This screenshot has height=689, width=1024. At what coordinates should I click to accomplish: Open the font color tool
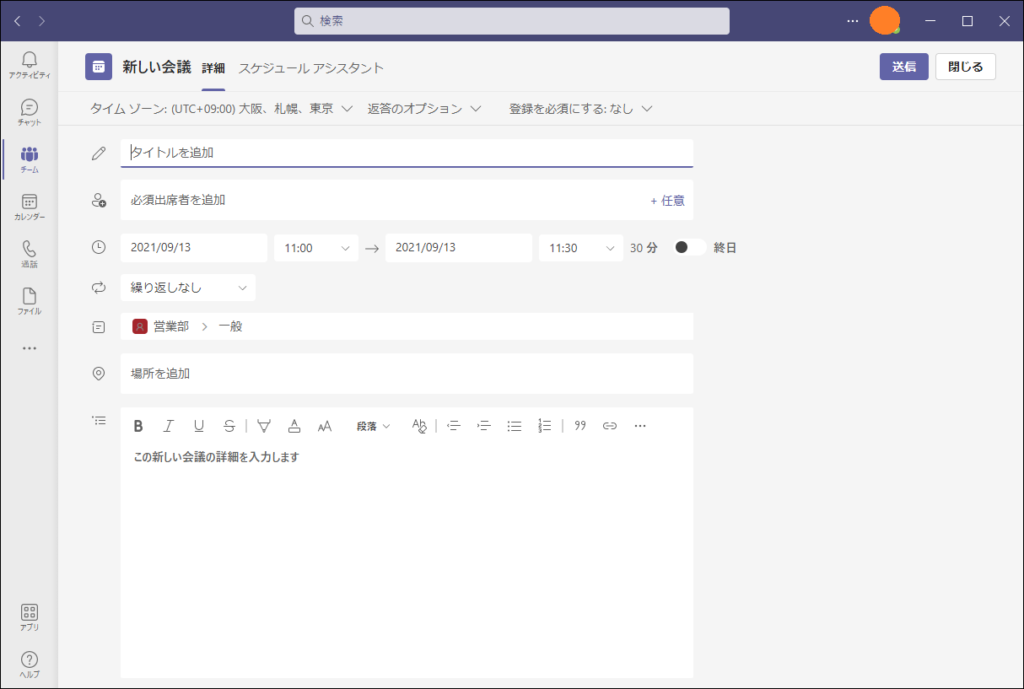[x=294, y=426]
